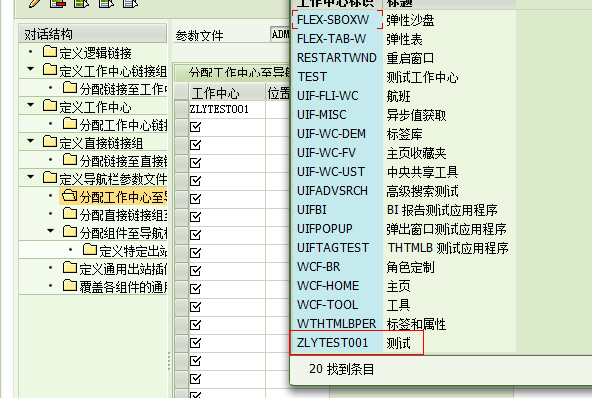This screenshot has height=398, width=592.
Task: Click folder icon of 分配链接至直接链接 node
Action: click(70, 160)
